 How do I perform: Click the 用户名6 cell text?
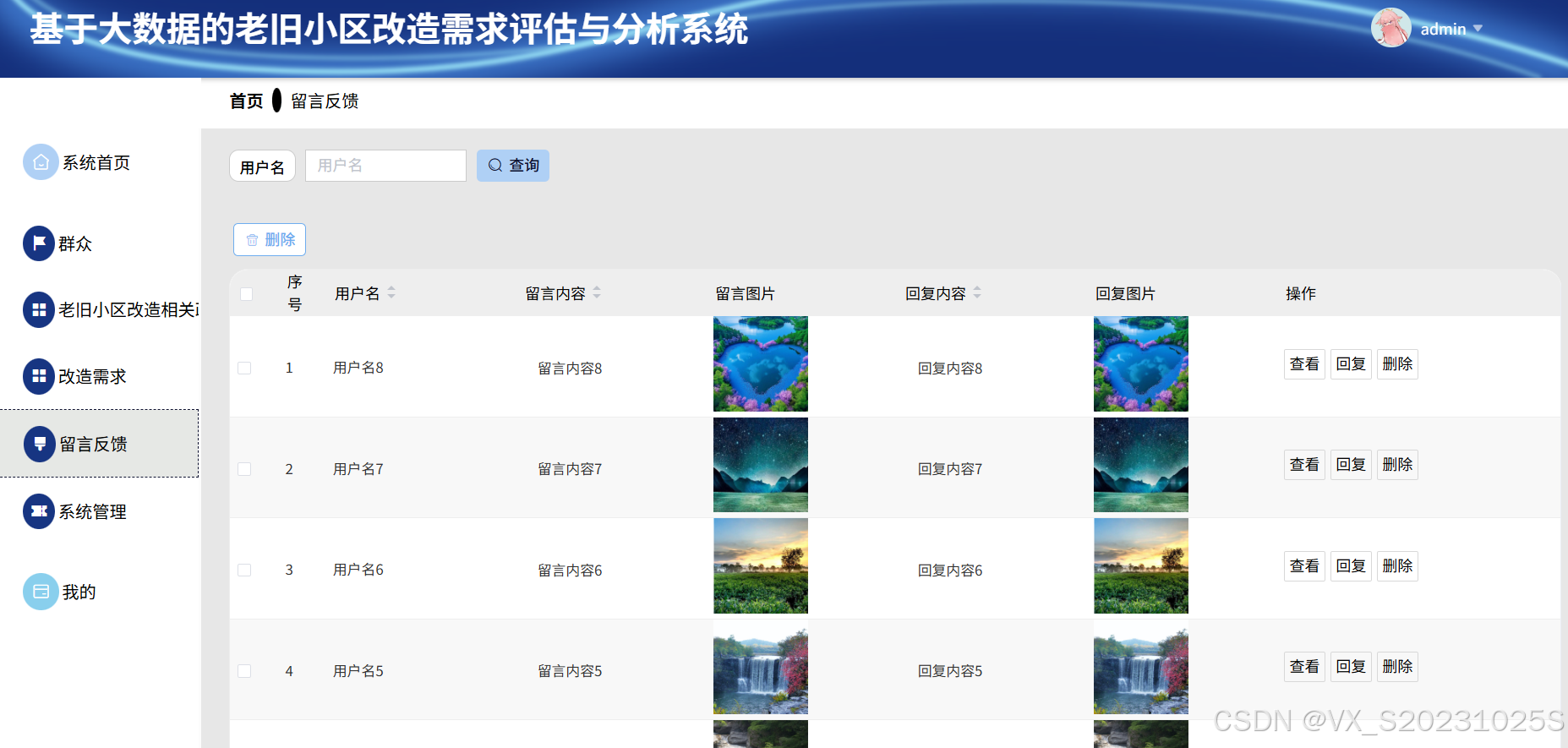(358, 570)
